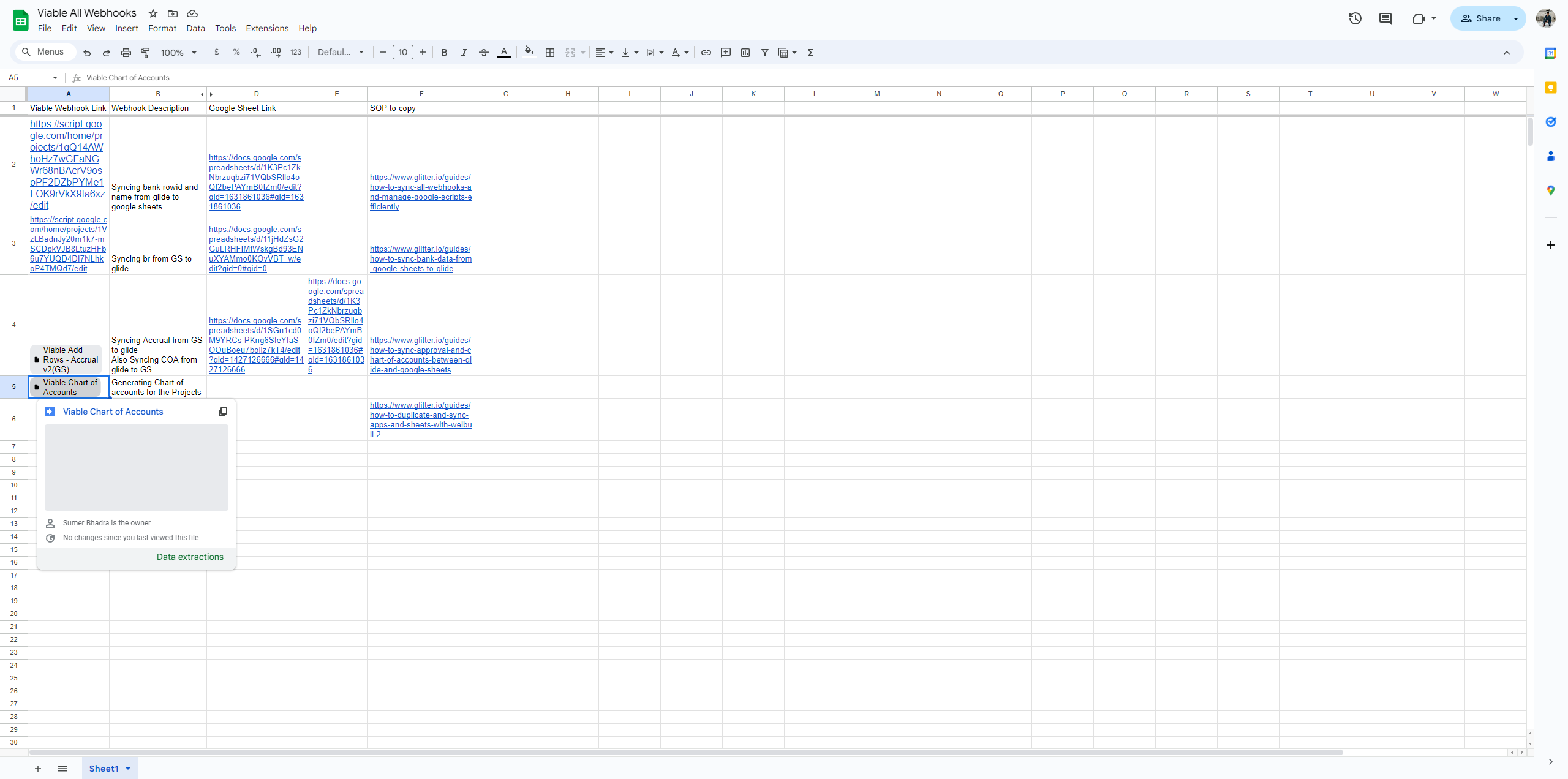Open Viable Chart of Accounts link title

[x=113, y=412]
